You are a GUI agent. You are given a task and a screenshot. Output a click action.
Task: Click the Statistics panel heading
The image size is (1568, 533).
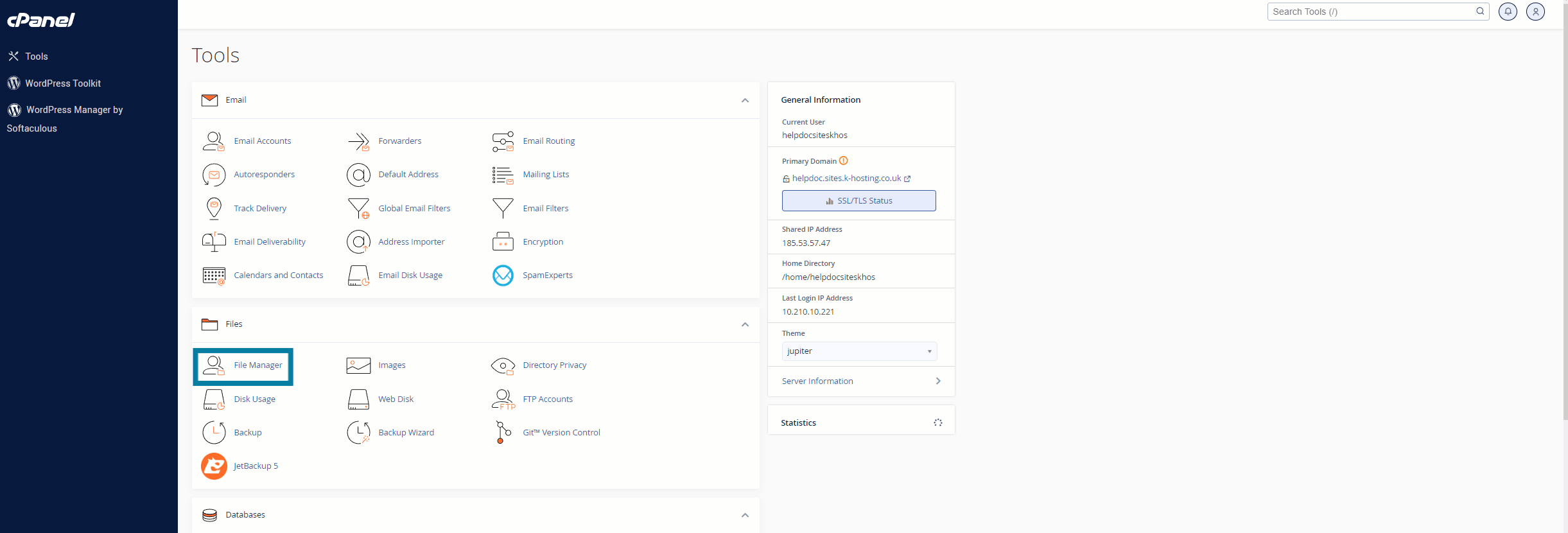pyautogui.click(x=798, y=423)
